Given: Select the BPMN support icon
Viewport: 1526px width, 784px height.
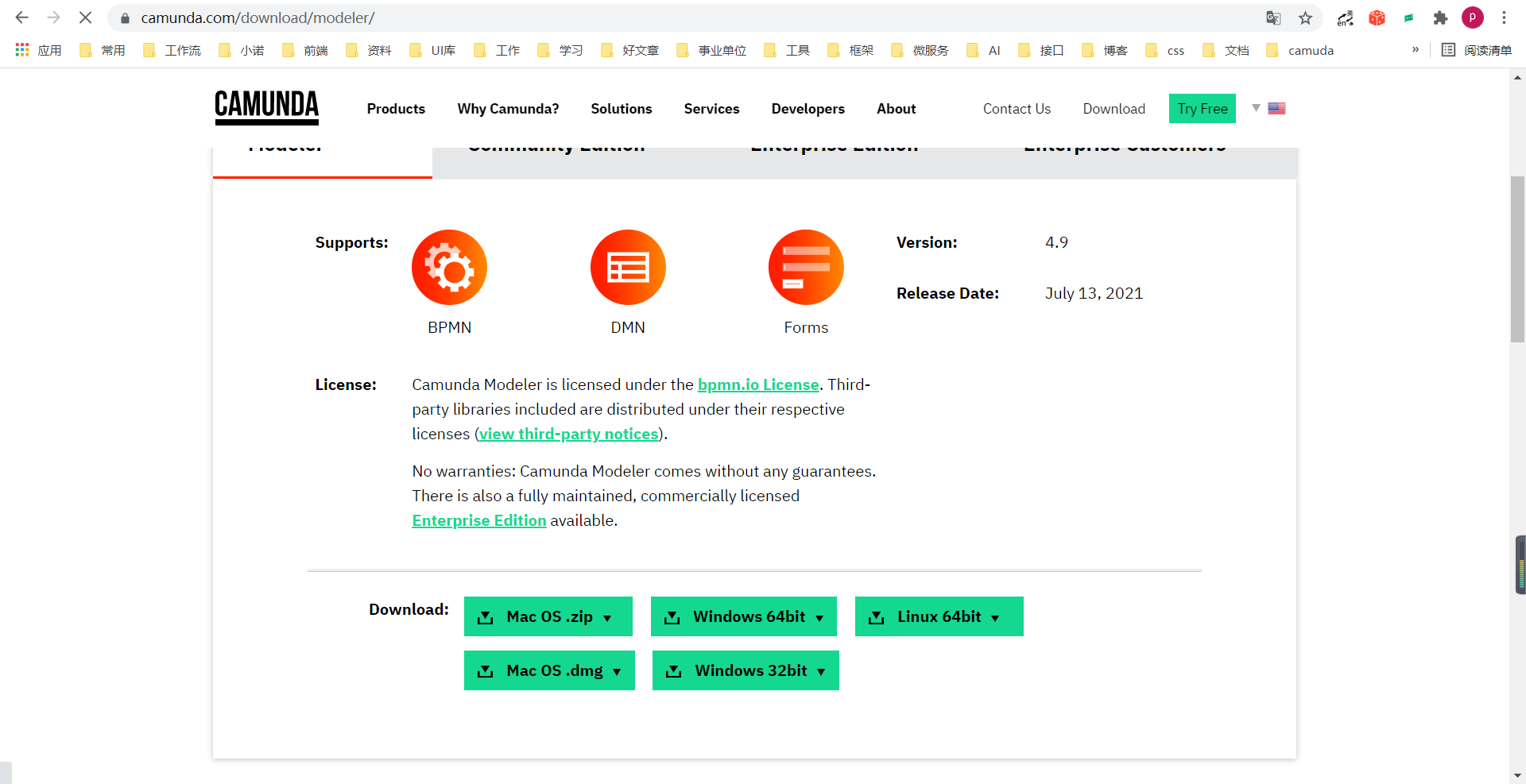Looking at the screenshot, I should coord(449,267).
